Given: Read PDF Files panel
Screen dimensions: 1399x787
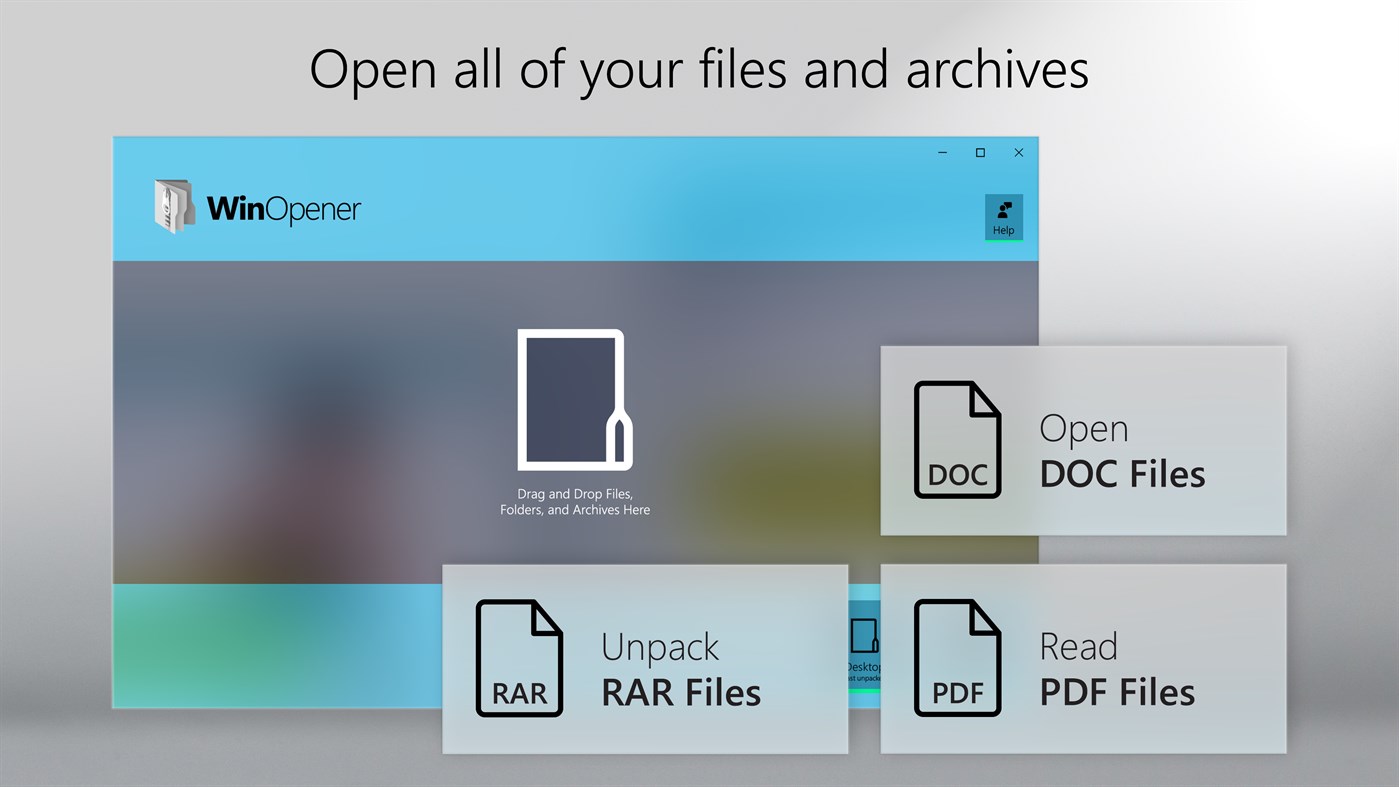Looking at the screenshot, I should click(x=1083, y=658).
